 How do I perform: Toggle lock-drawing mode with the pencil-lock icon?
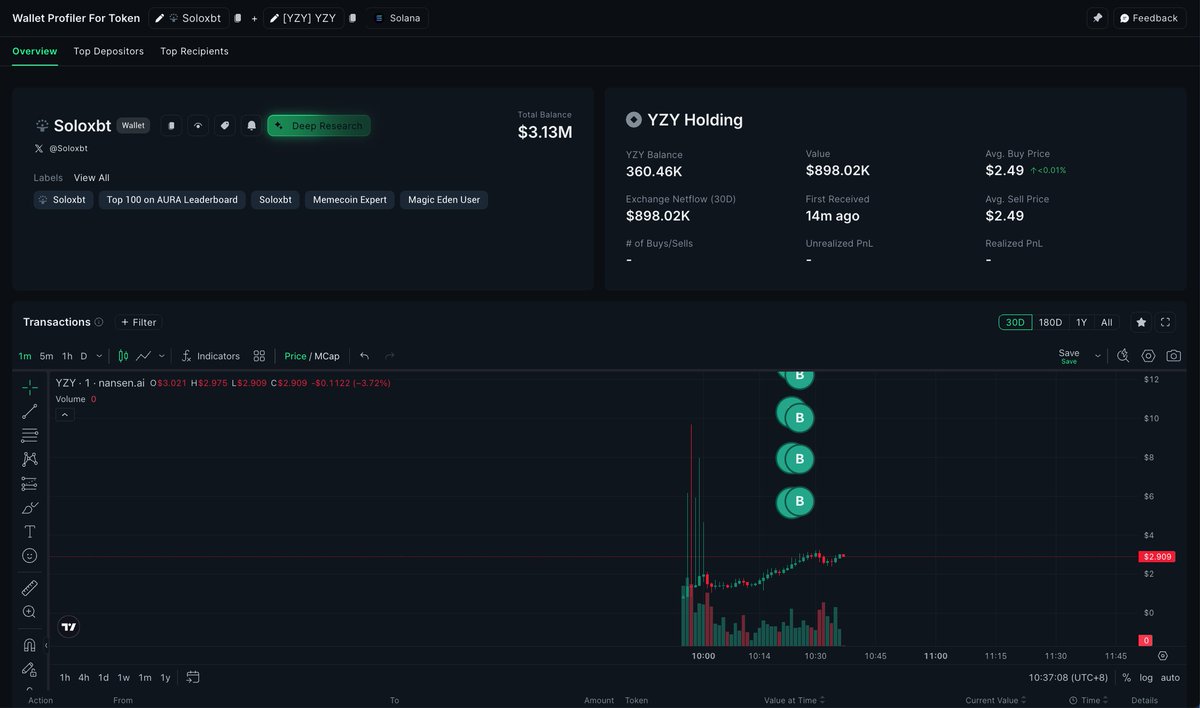tap(30, 669)
